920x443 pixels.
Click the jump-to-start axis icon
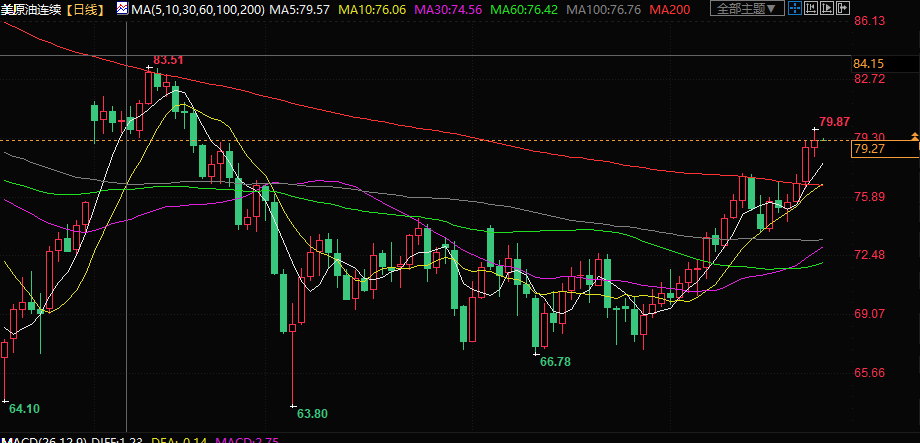tap(811, 8)
